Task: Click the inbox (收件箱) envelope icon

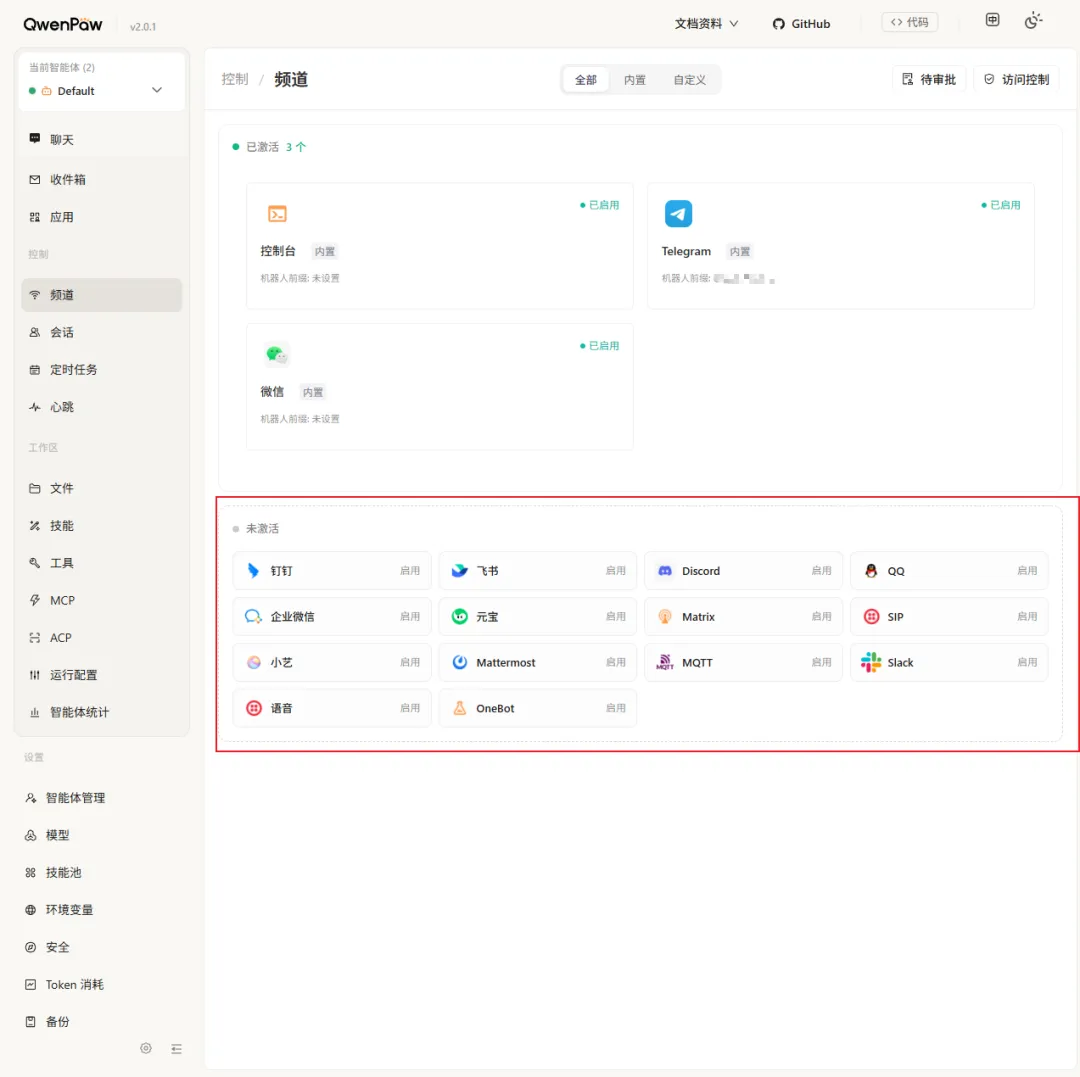Action: [34, 180]
